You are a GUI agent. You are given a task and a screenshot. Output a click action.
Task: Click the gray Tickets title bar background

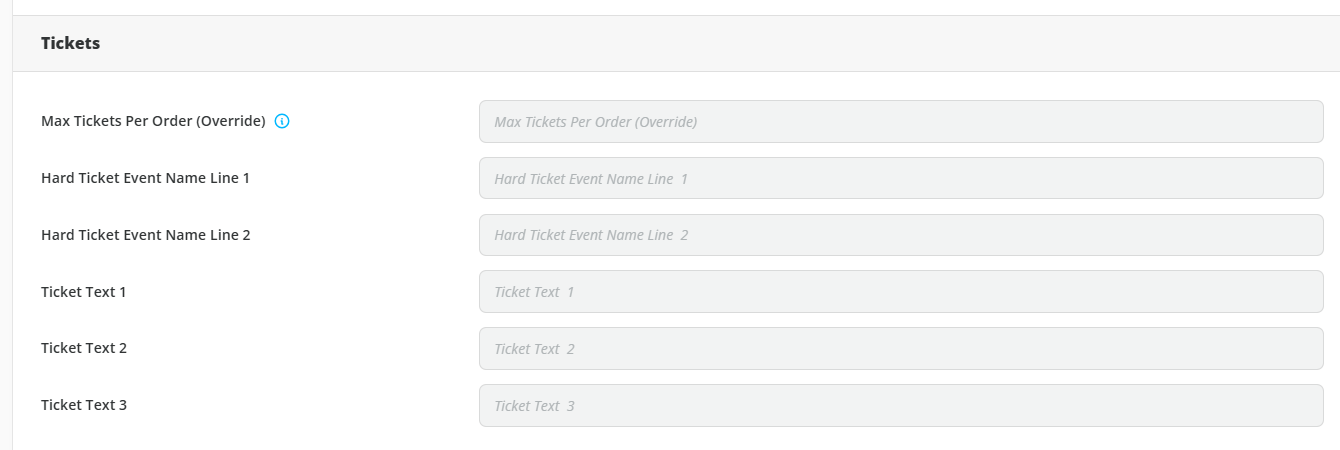676,43
